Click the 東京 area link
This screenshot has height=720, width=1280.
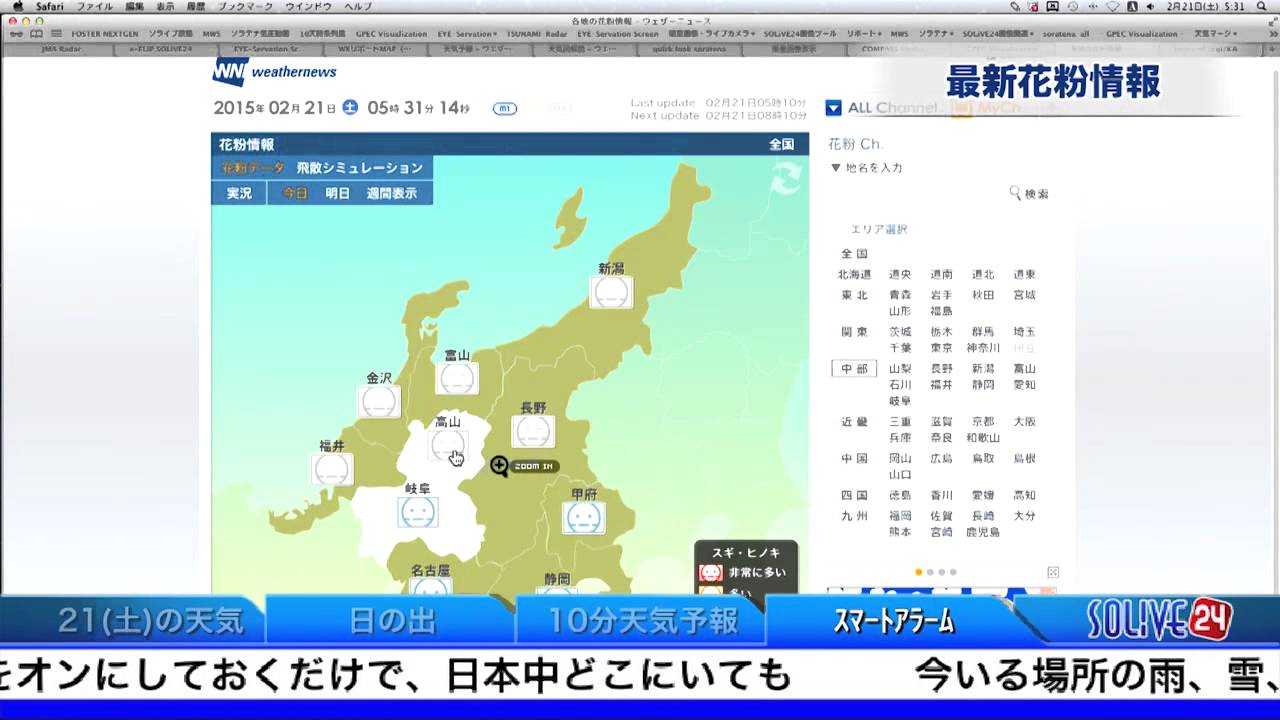(x=941, y=348)
